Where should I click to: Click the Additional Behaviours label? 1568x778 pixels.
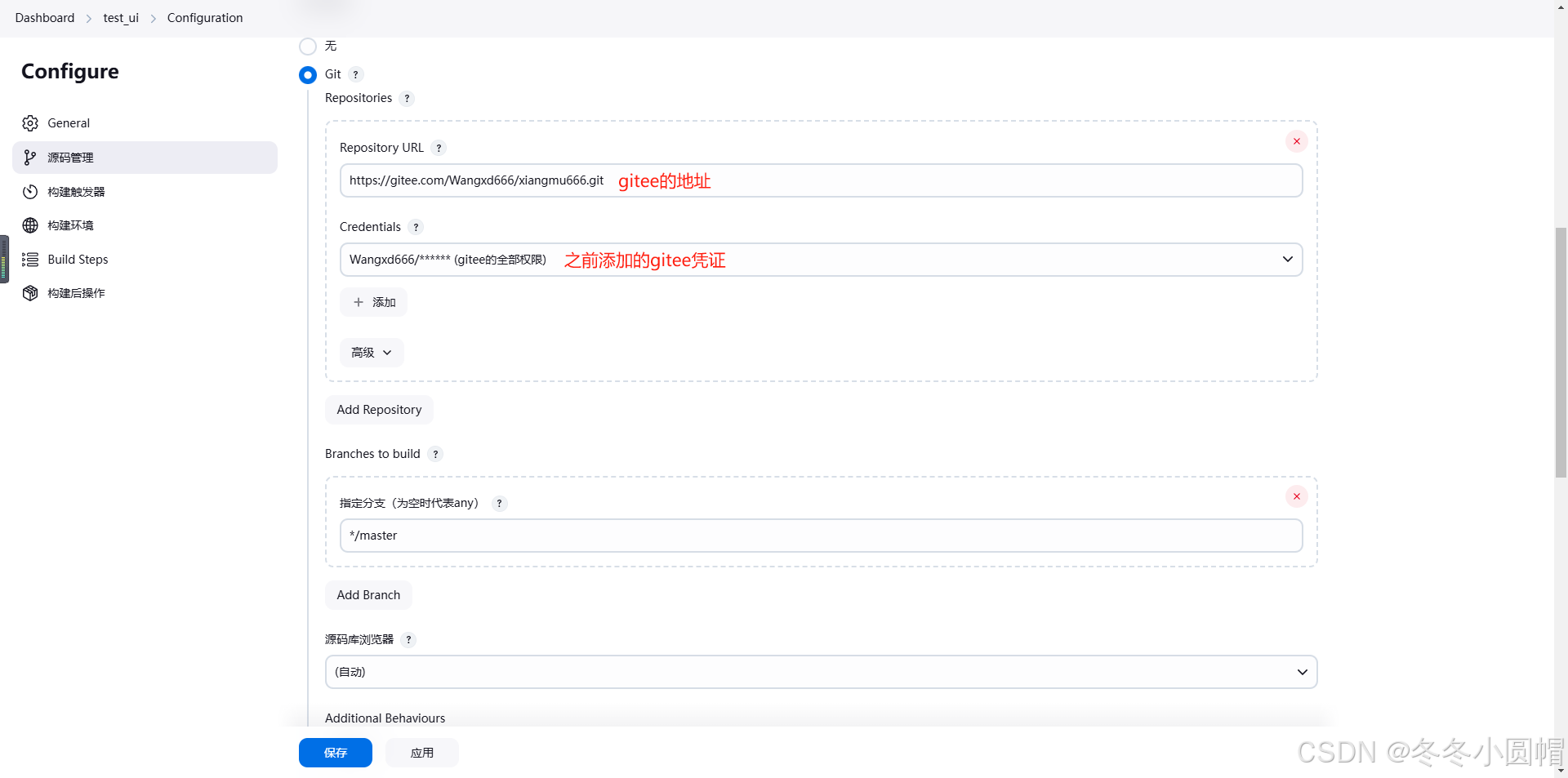tap(385, 718)
